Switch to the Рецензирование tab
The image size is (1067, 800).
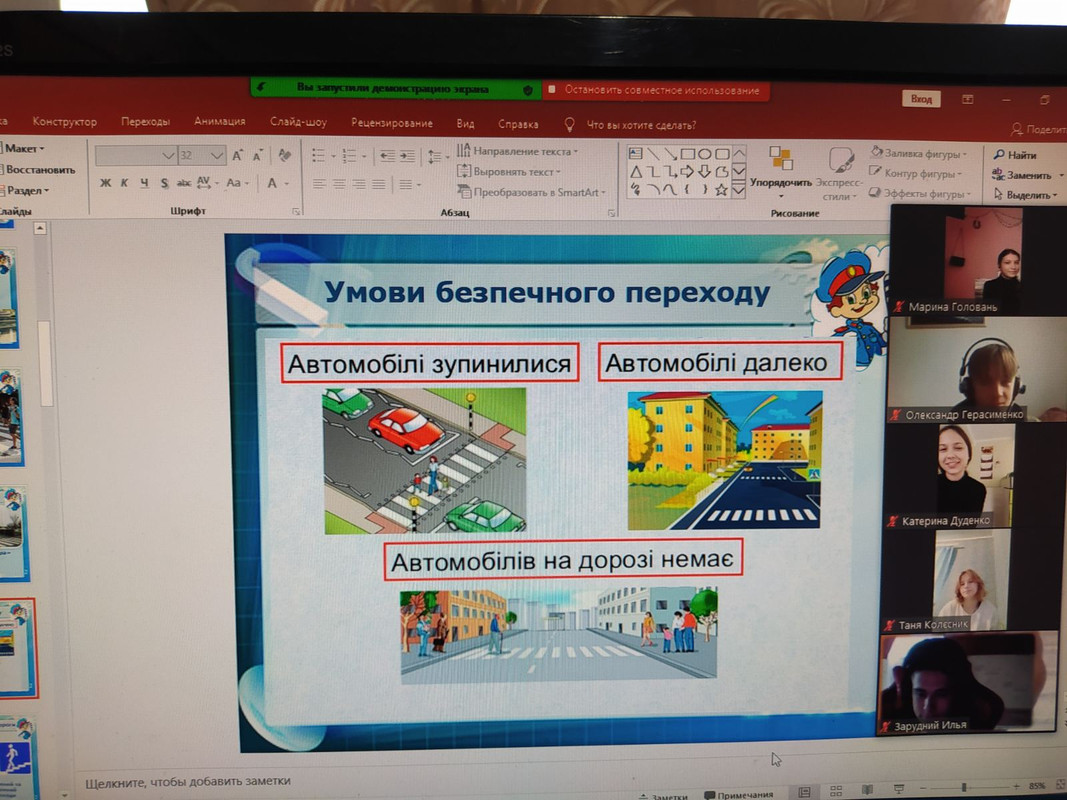point(392,123)
